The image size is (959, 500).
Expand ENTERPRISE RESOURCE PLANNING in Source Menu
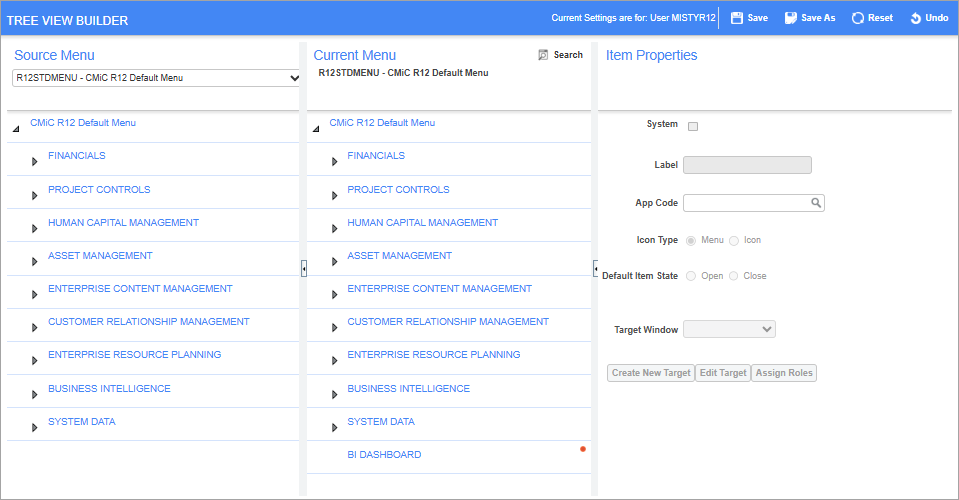pyautogui.click(x=34, y=361)
